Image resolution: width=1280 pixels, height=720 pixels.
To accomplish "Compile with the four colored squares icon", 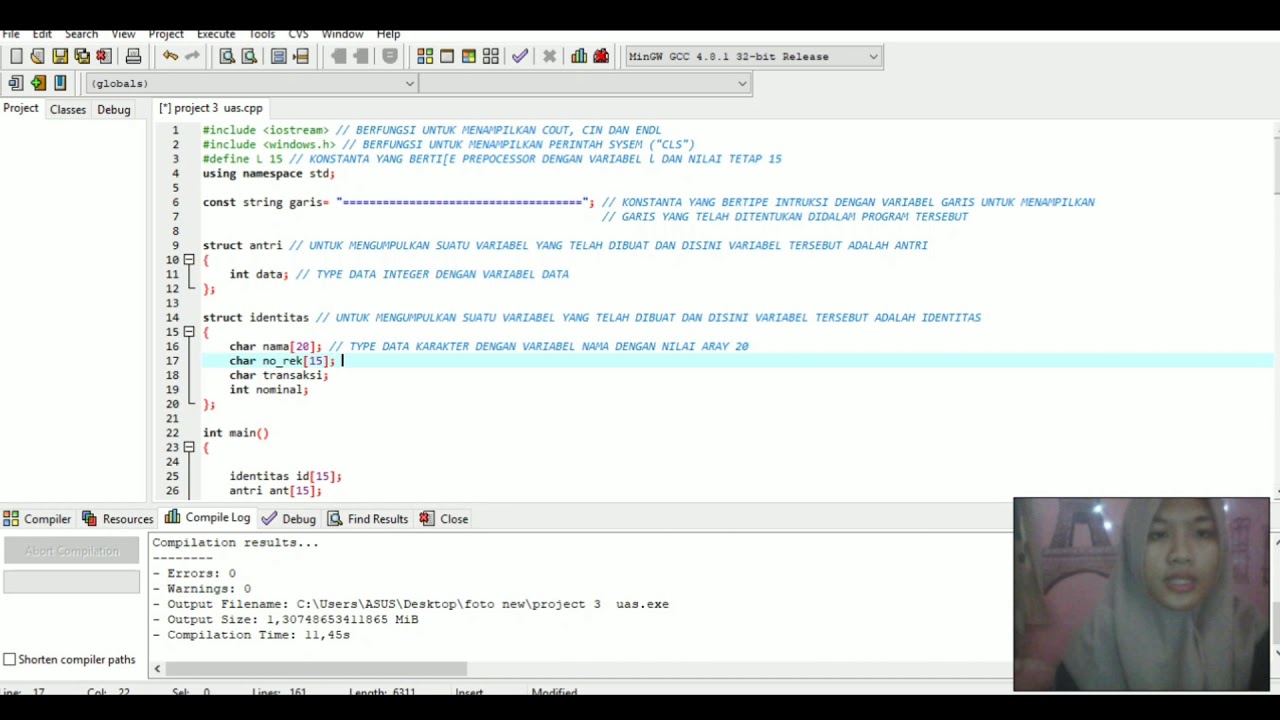I will pyautogui.click(x=425, y=57).
